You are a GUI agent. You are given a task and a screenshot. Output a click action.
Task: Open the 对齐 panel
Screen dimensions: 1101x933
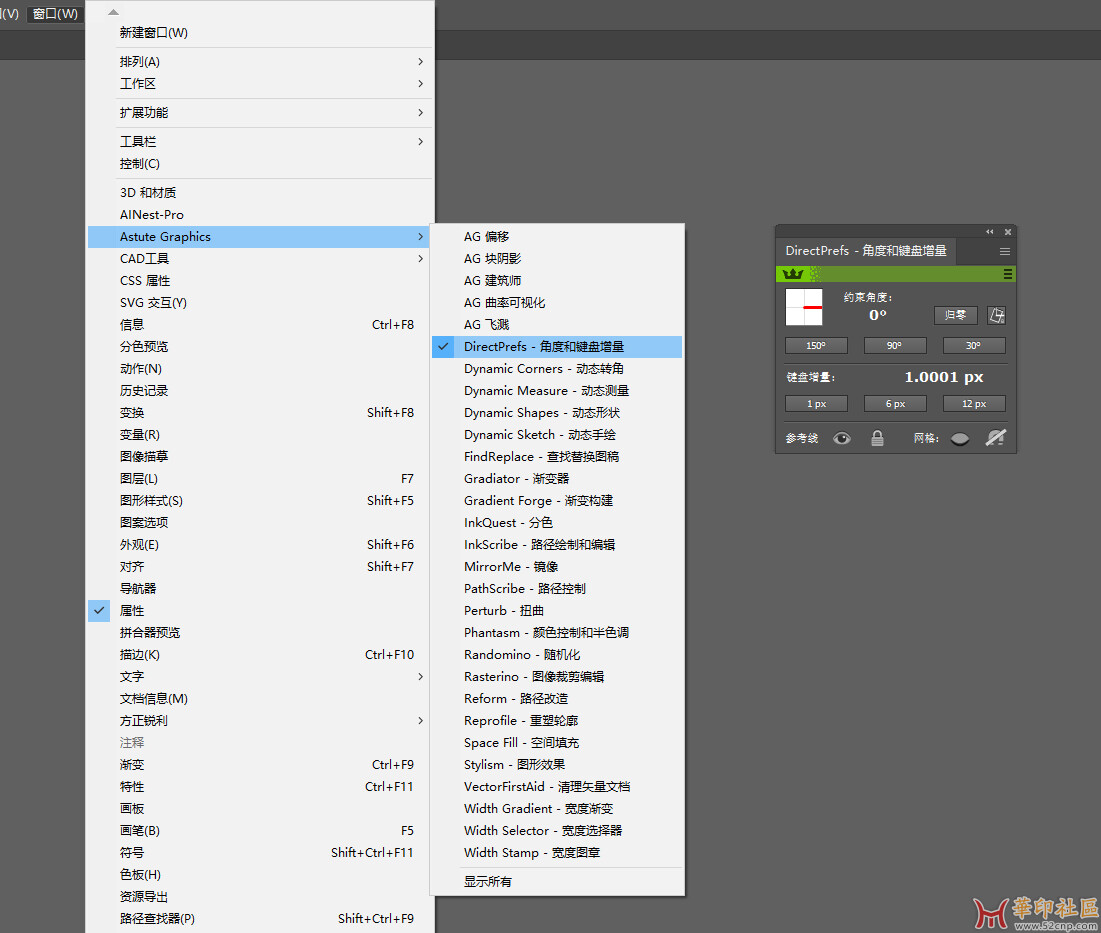[x=260, y=567]
